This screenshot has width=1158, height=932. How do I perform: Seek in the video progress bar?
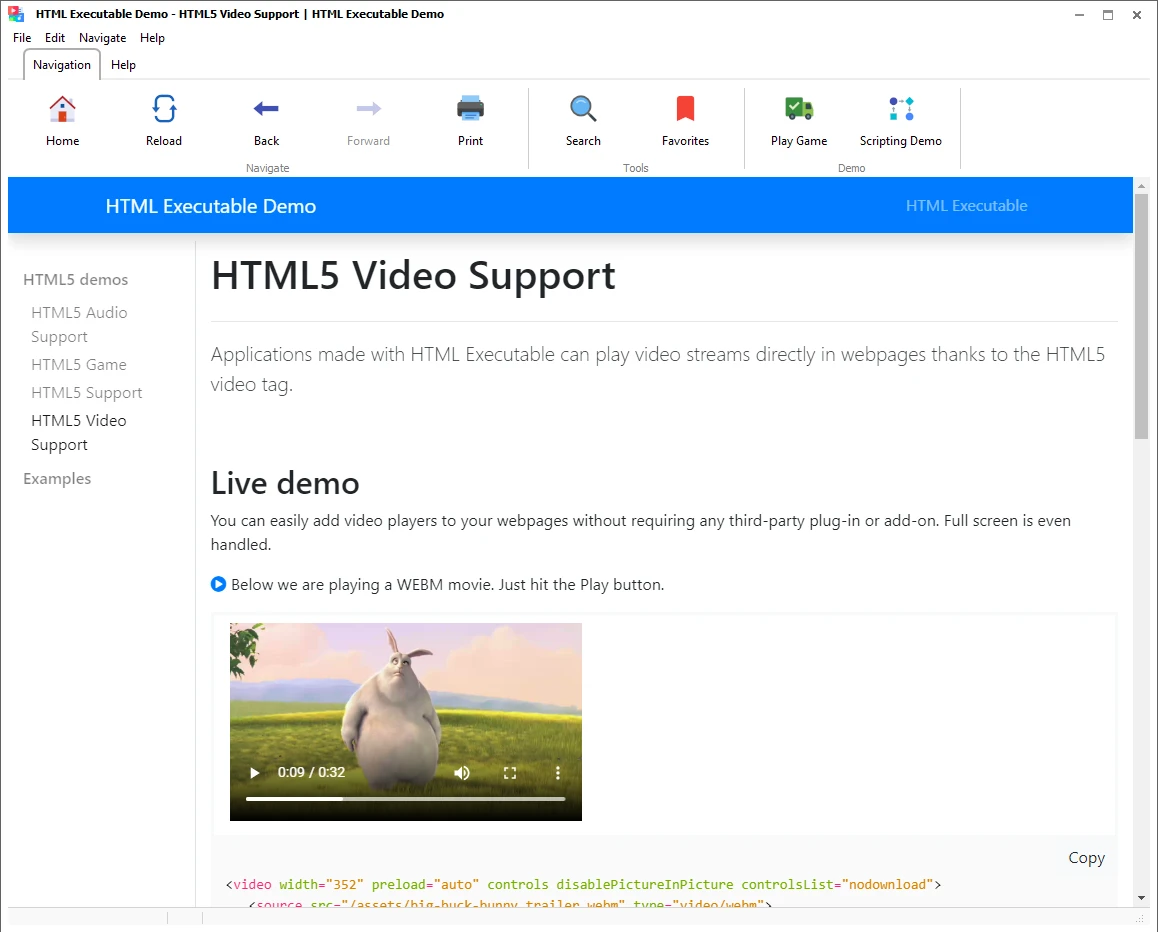pyautogui.click(x=405, y=799)
